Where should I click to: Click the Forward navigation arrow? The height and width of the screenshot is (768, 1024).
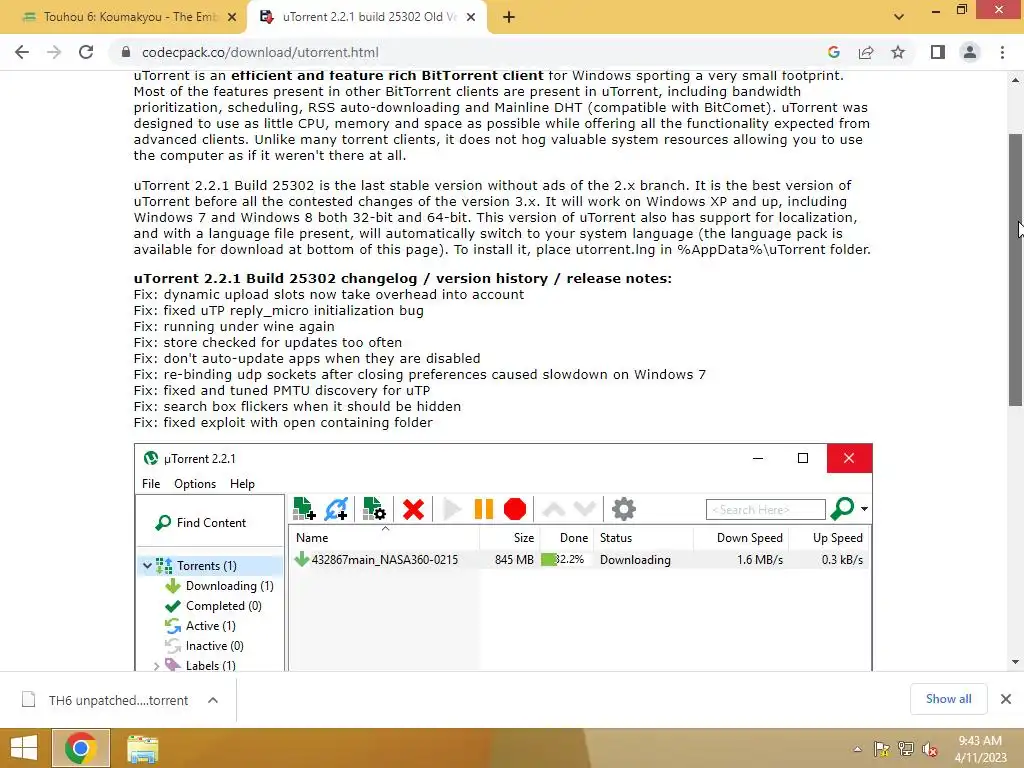pyautogui.click(x=54, y=52)
